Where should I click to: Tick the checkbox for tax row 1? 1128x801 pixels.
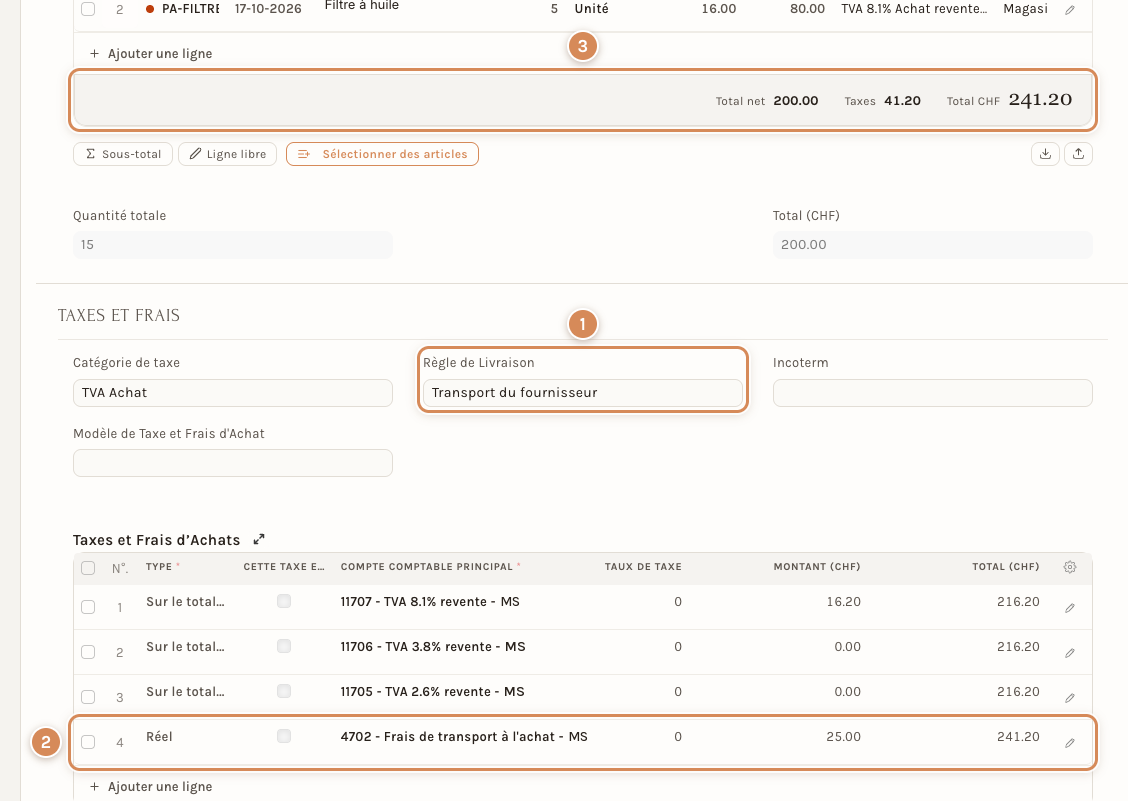(88, 607)
